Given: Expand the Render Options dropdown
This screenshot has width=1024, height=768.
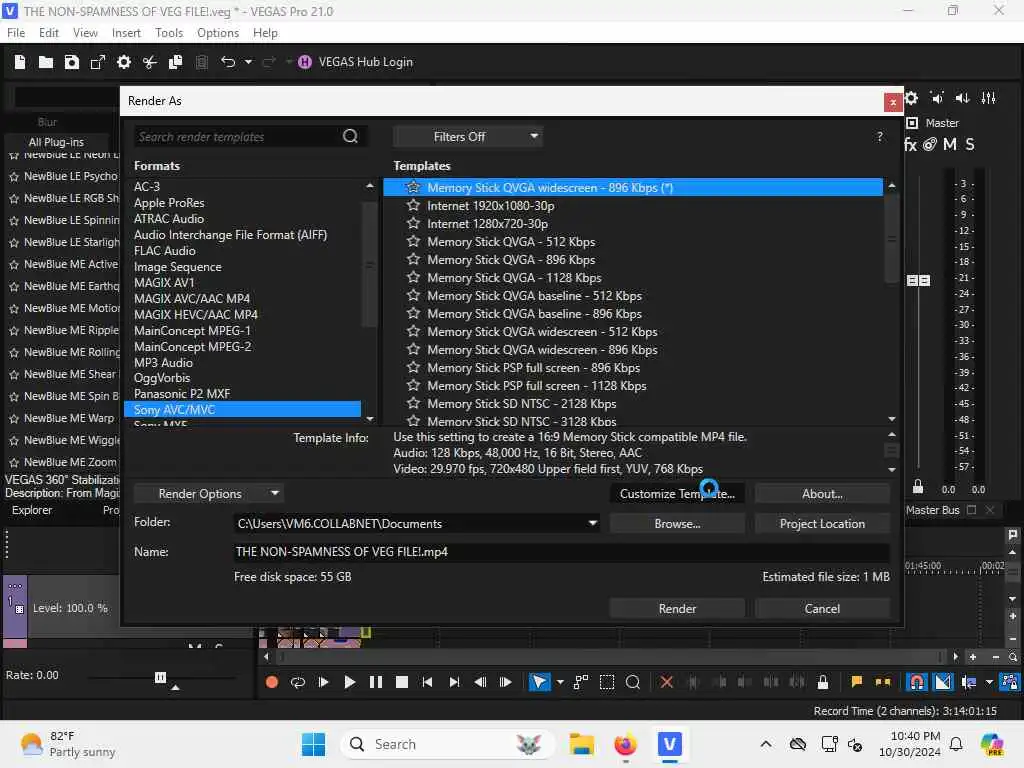Looking at the screenshot, I should (208, 494).
